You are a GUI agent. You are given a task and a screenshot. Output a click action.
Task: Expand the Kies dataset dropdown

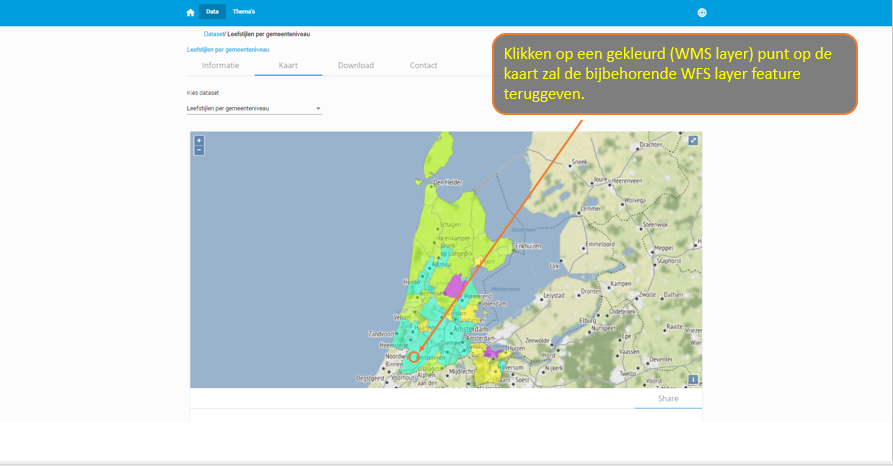tap(254, 108)
